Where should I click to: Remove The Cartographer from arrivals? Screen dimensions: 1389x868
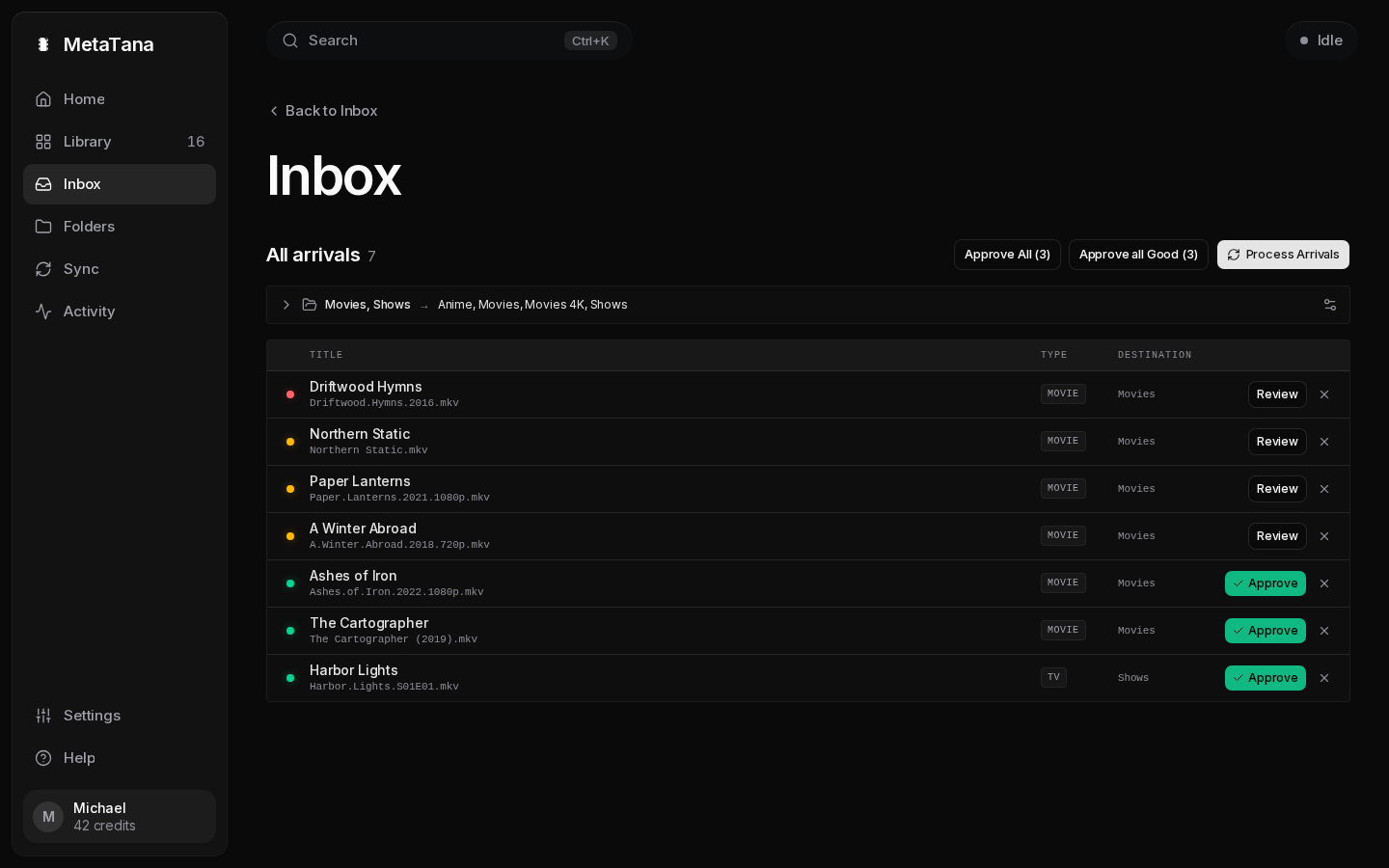(1324, 631)
